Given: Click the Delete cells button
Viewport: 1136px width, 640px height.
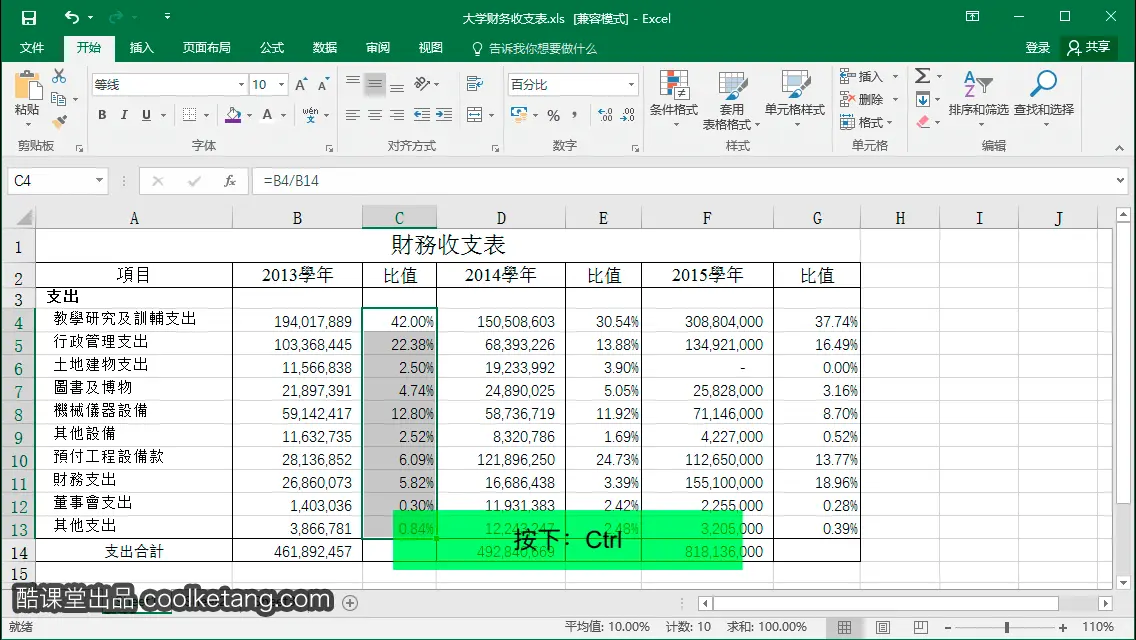Looking at the screenshot, I should point(862,99).
